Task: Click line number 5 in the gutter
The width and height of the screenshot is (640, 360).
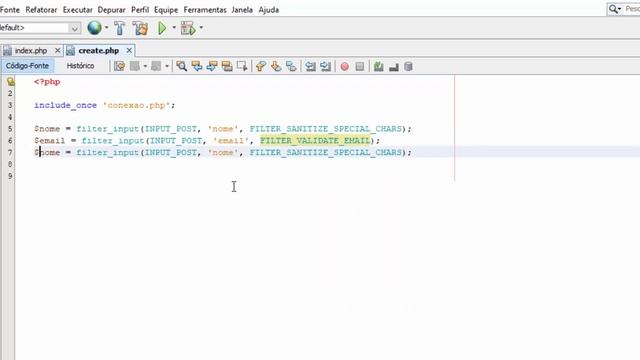Action: click(x=10, y=129)
